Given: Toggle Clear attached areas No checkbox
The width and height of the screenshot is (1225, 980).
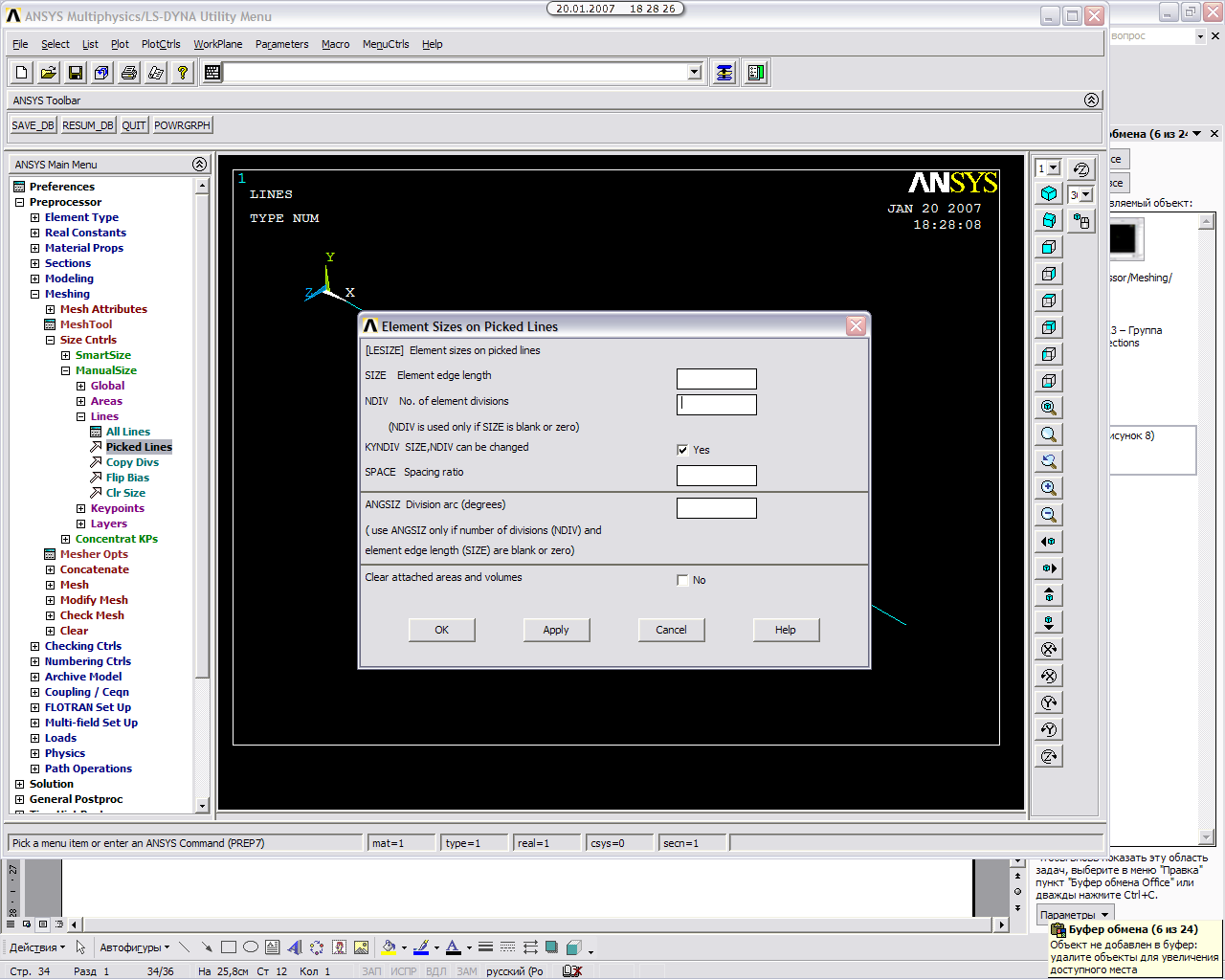Looking at the screenshot, I should click(682, 580).
